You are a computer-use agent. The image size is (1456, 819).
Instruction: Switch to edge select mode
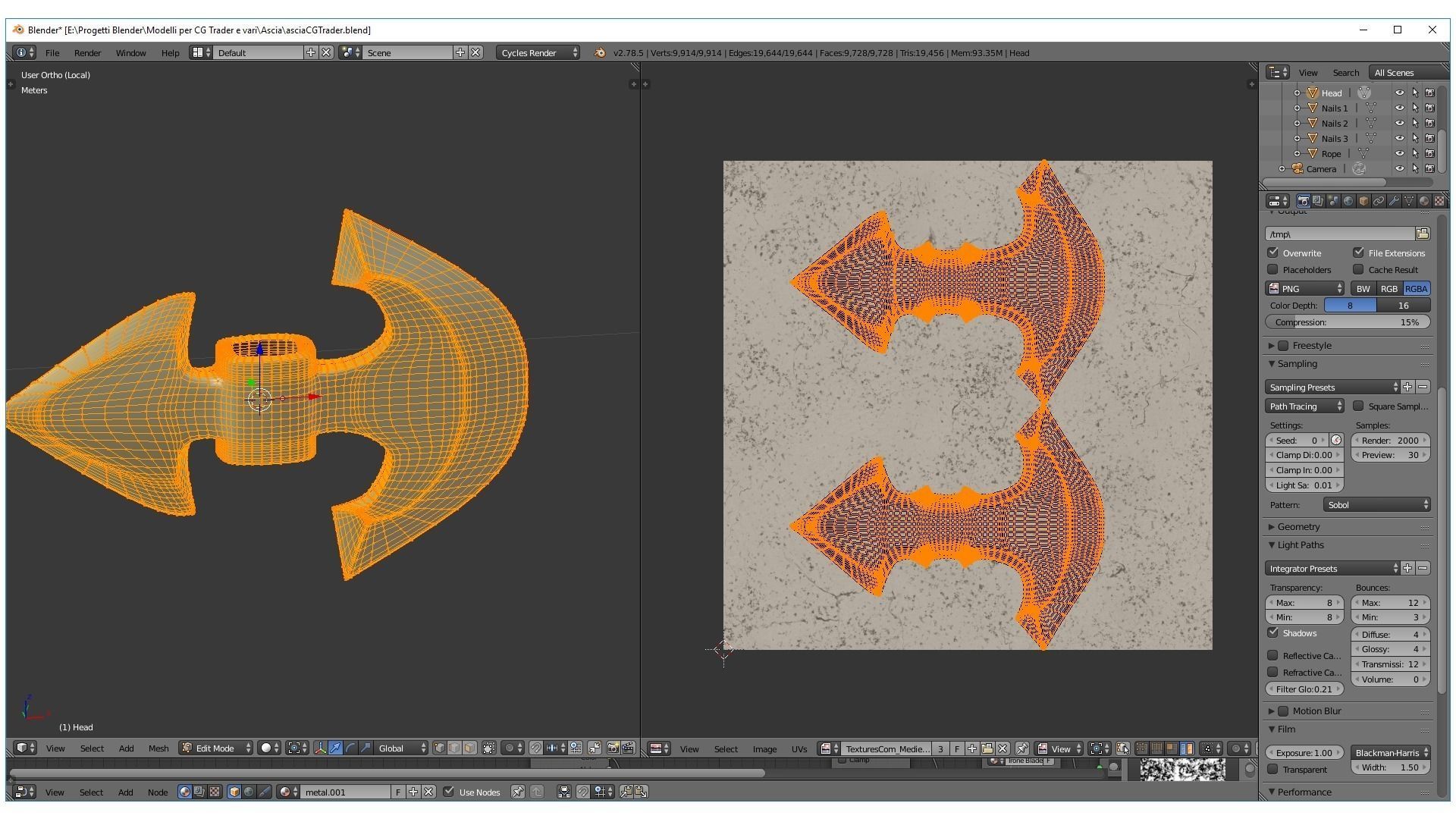[454, 748]
